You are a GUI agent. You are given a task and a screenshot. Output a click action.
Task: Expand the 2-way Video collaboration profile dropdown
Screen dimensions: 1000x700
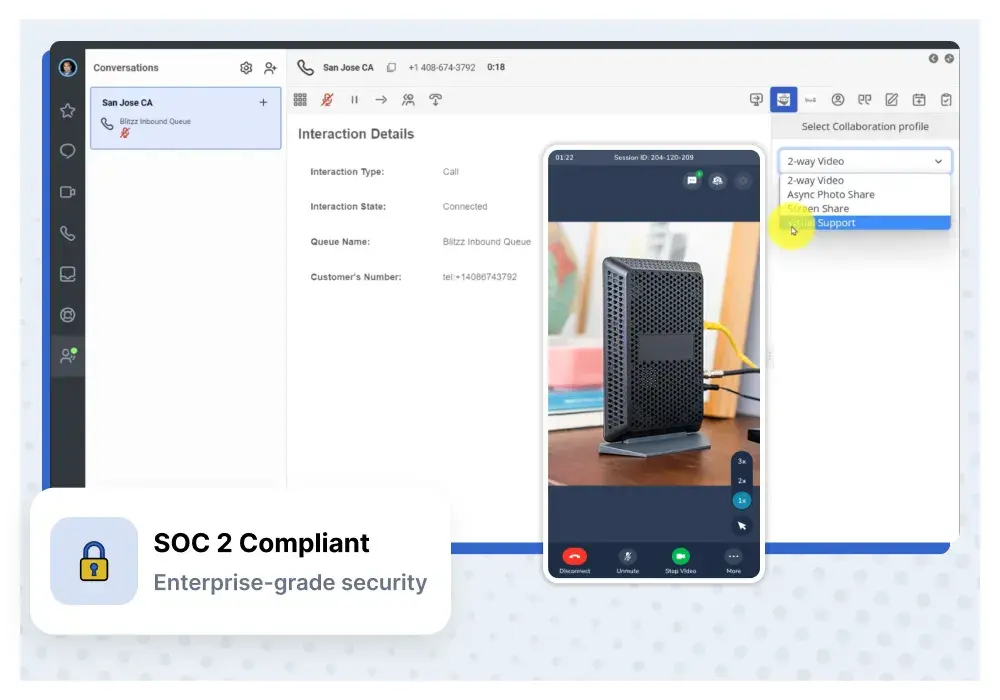(865, 161)
